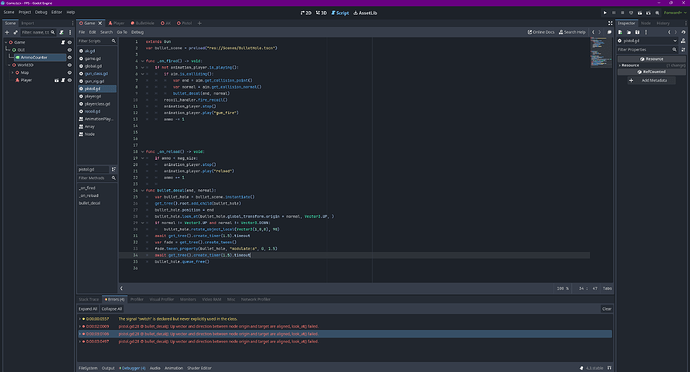The image size is (690, 372).
Task: Open Online Docs from script toolbar
Action: click(x=541, y=32)
